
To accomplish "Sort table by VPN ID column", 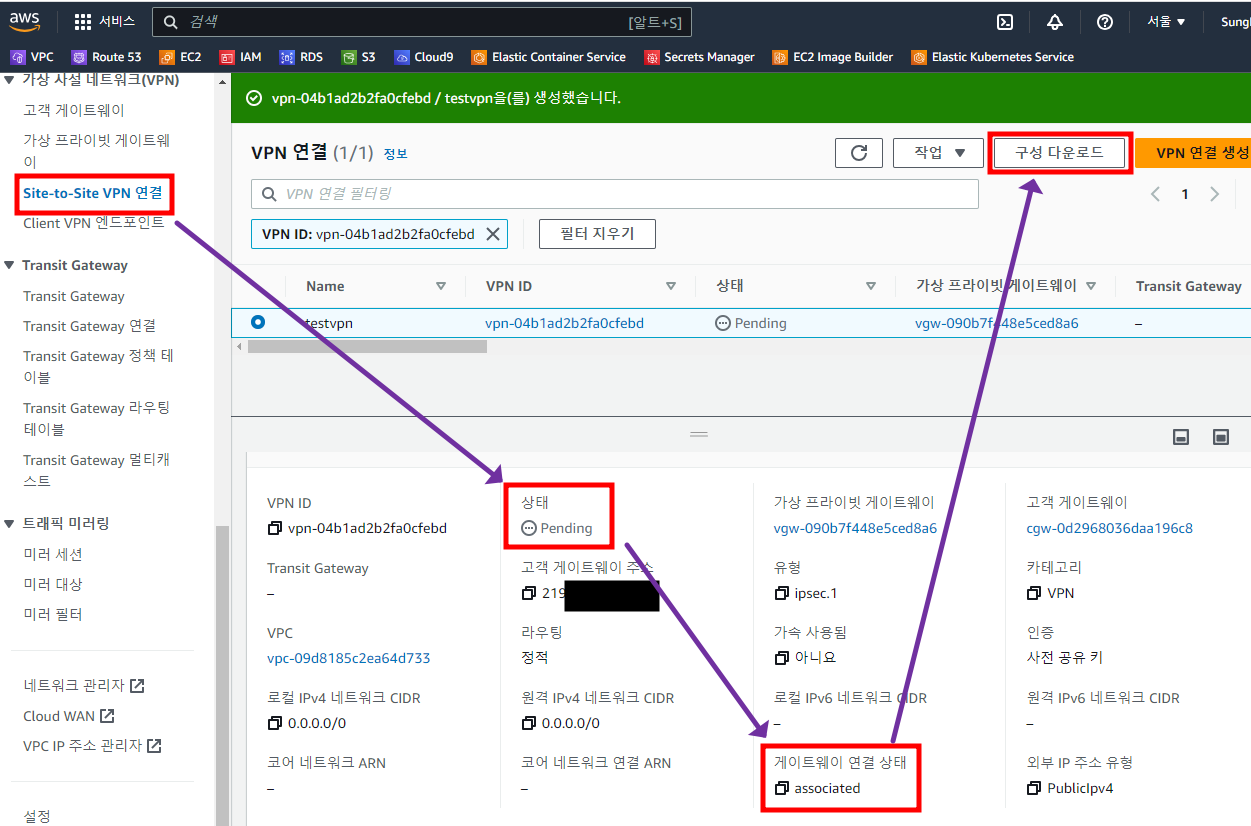I will coord(671,286).
